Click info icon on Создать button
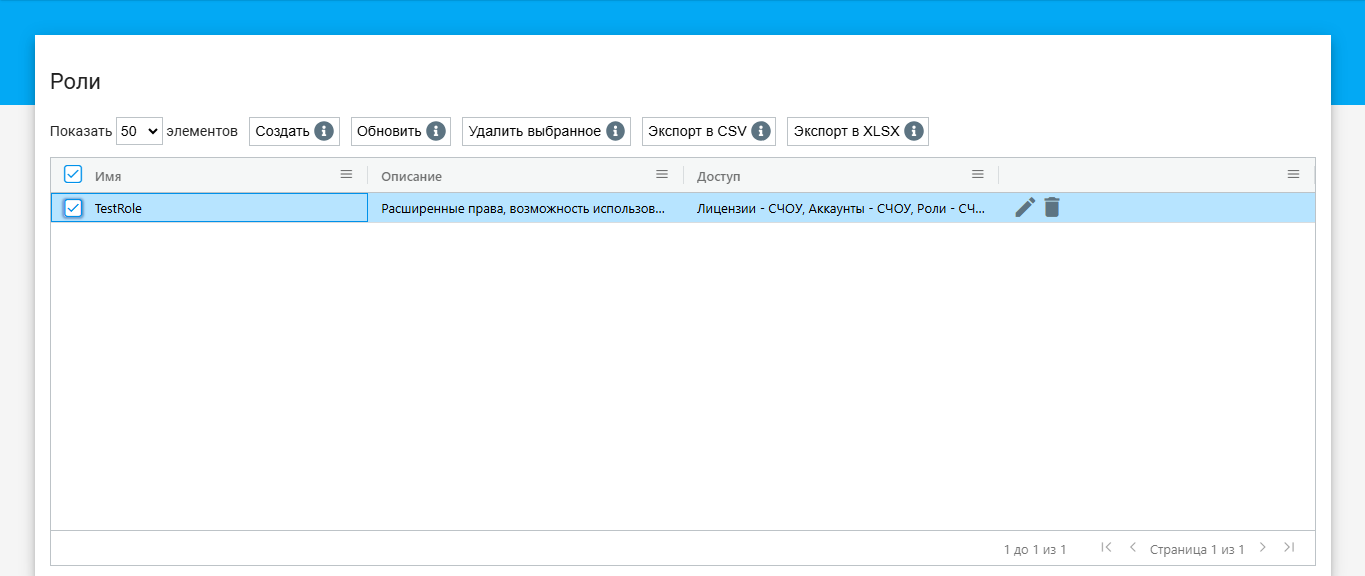1365x576 pixels. point(323,131)
